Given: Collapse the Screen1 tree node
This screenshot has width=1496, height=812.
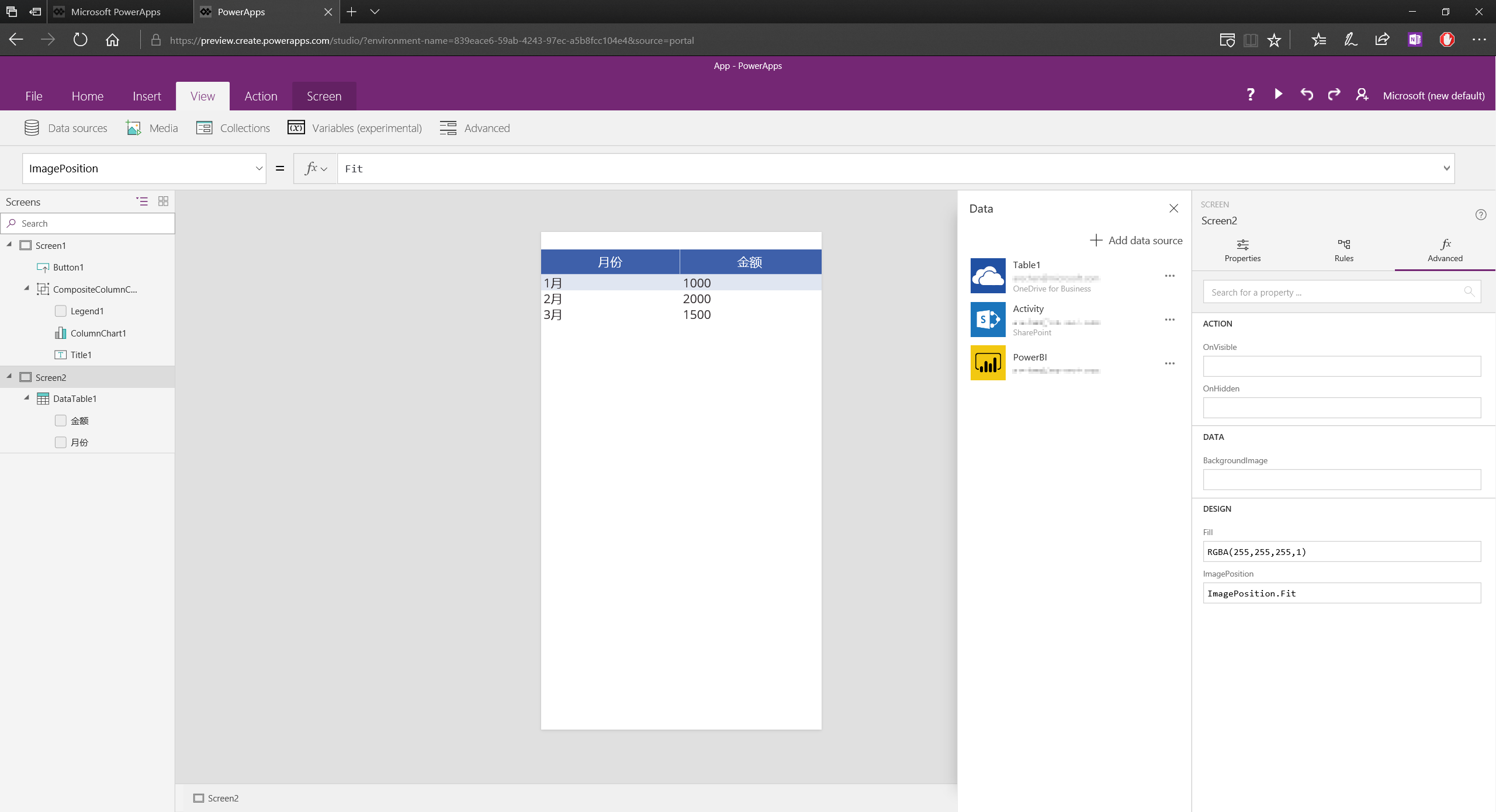Looking at the screenshot, I should coord(9,245).
